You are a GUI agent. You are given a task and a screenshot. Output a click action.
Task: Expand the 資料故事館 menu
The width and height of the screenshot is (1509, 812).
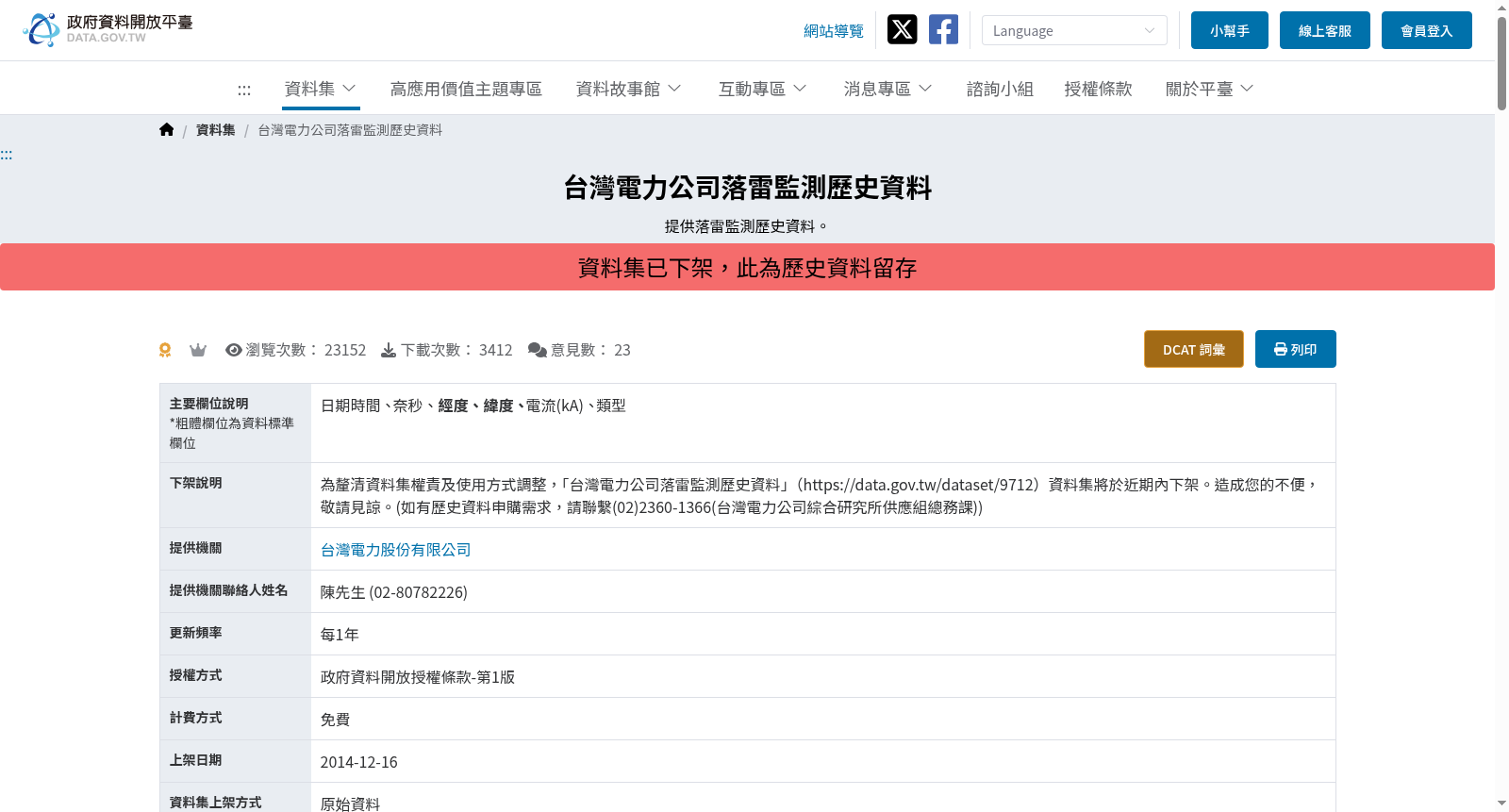point(628,89)
